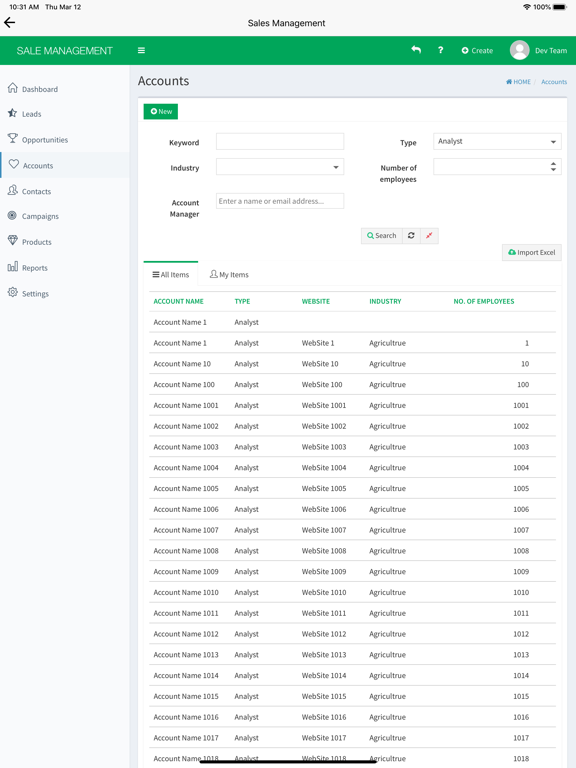Select the All Items tab
Screen dimensions: 576x768
(170, 274)
